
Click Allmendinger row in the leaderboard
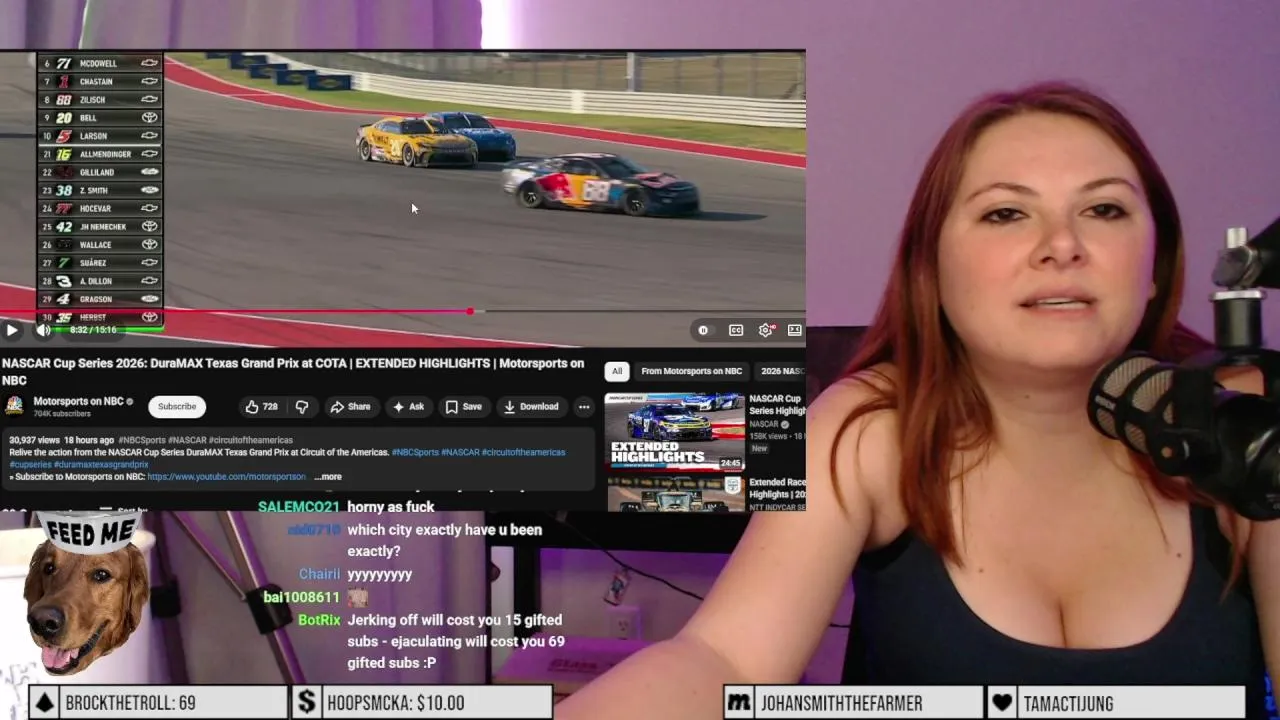point(100,154)
